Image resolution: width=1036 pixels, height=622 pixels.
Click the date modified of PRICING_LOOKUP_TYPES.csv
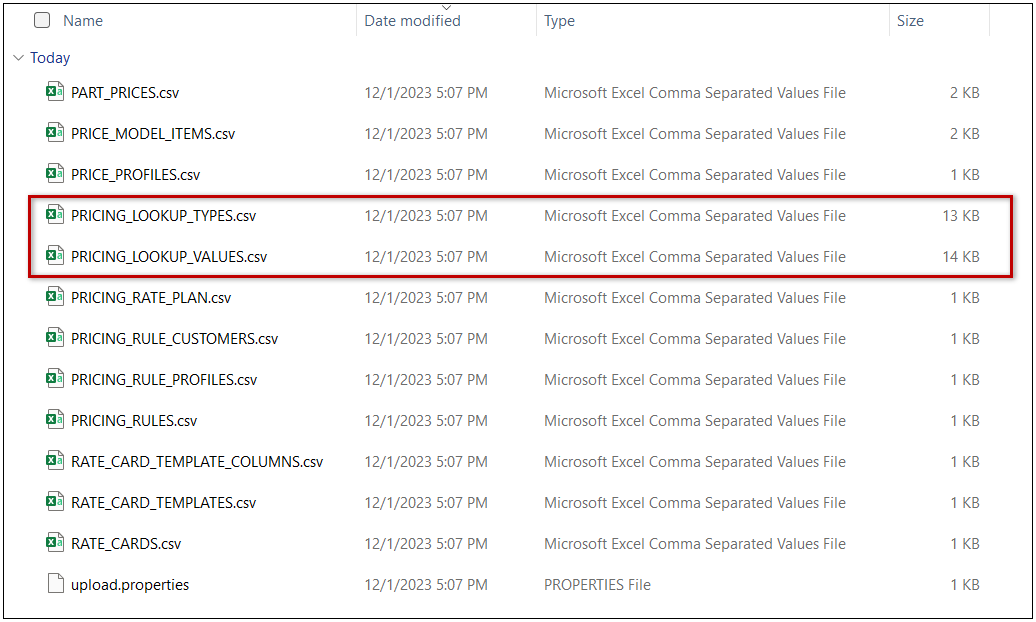coord(426,216)
